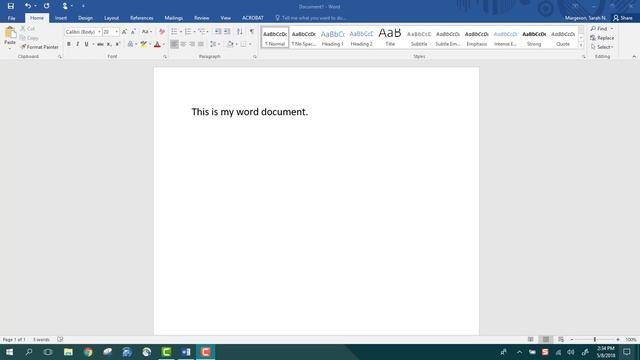640x360 pixels.
Task: Redo with the repeat icon
Action: pyautogui.click(x=47, y=6)
